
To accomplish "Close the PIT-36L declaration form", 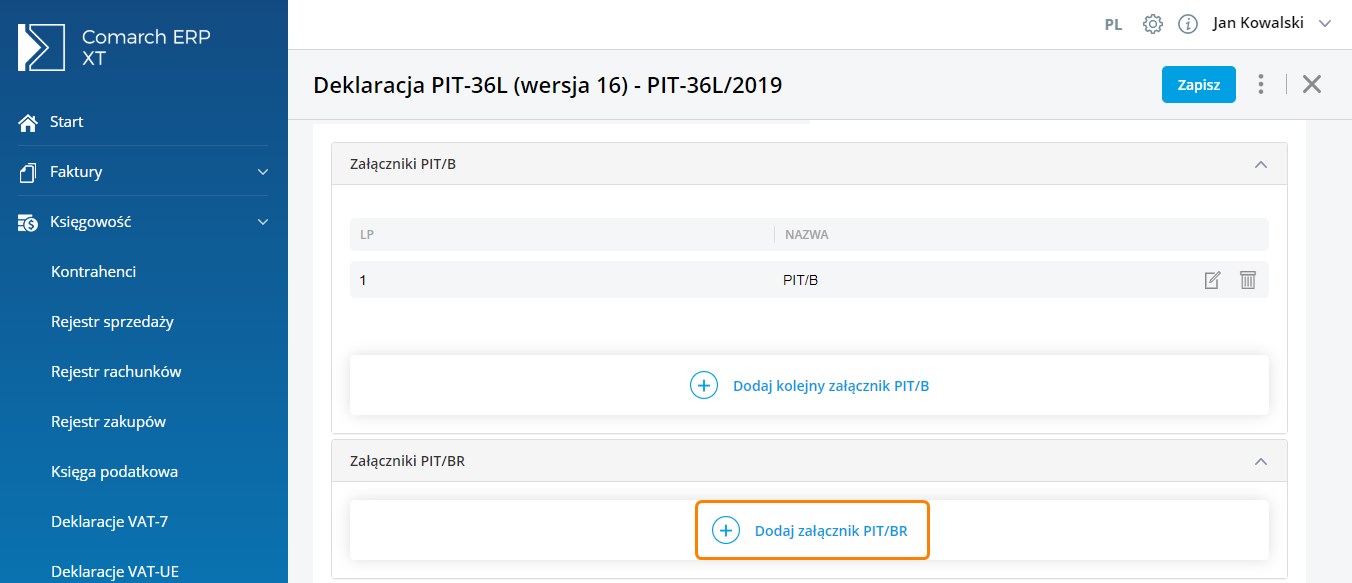I will pyautogui.click(x=1312, y=84).
